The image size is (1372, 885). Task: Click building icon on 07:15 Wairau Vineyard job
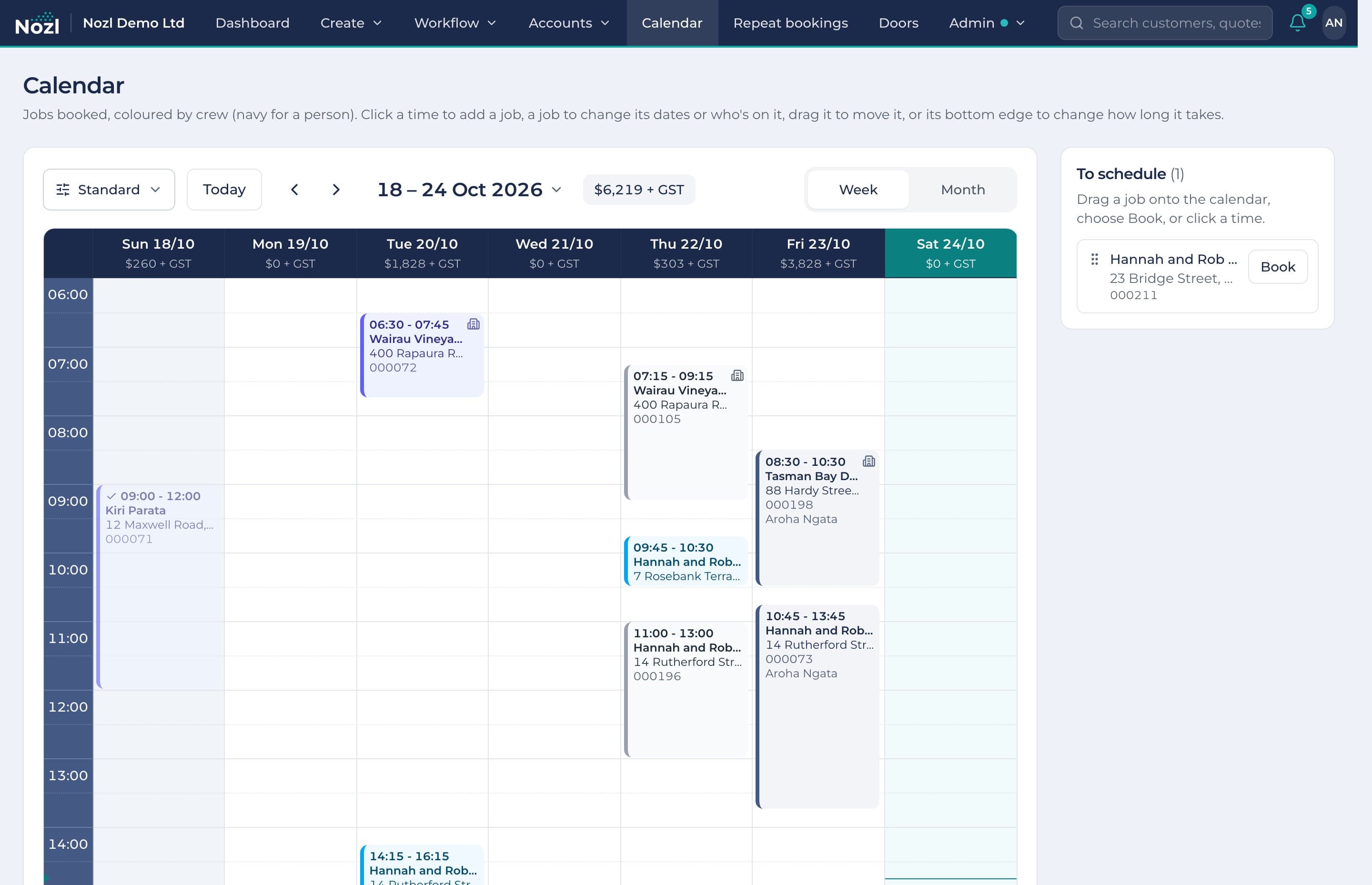pos(737,376)
